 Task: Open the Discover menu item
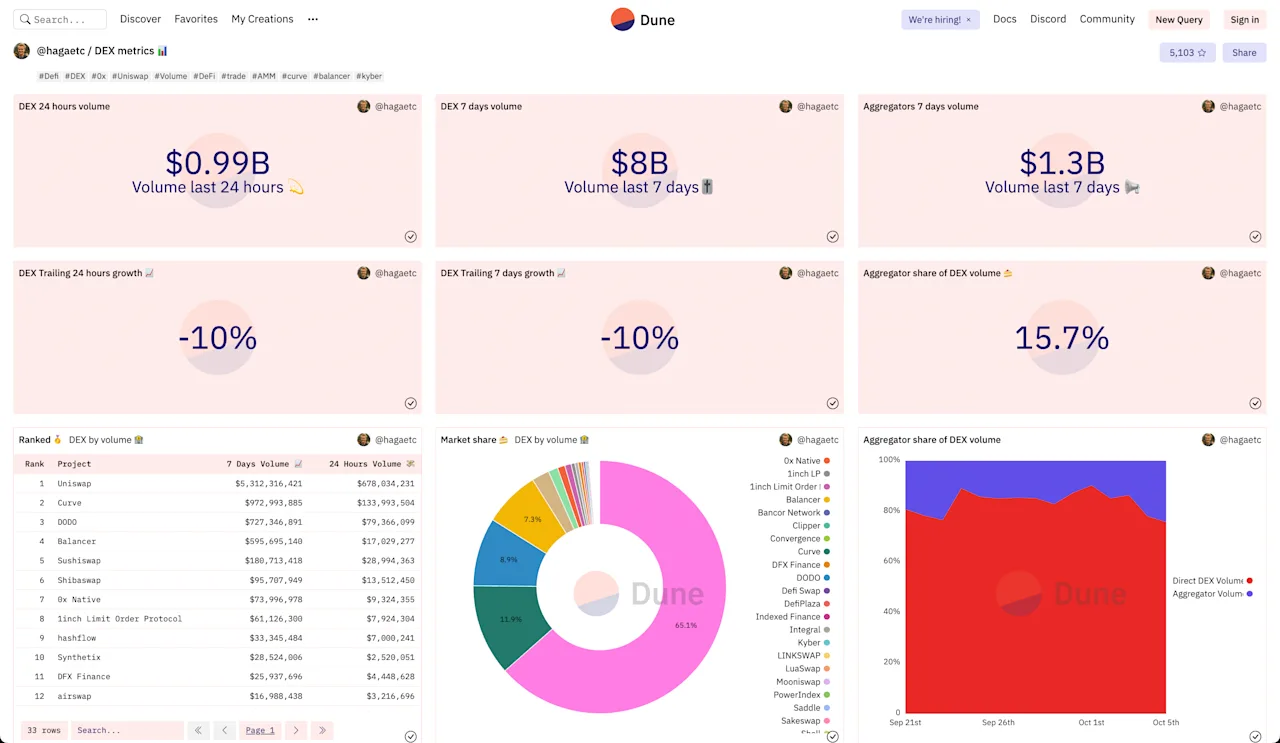(140, 19)
